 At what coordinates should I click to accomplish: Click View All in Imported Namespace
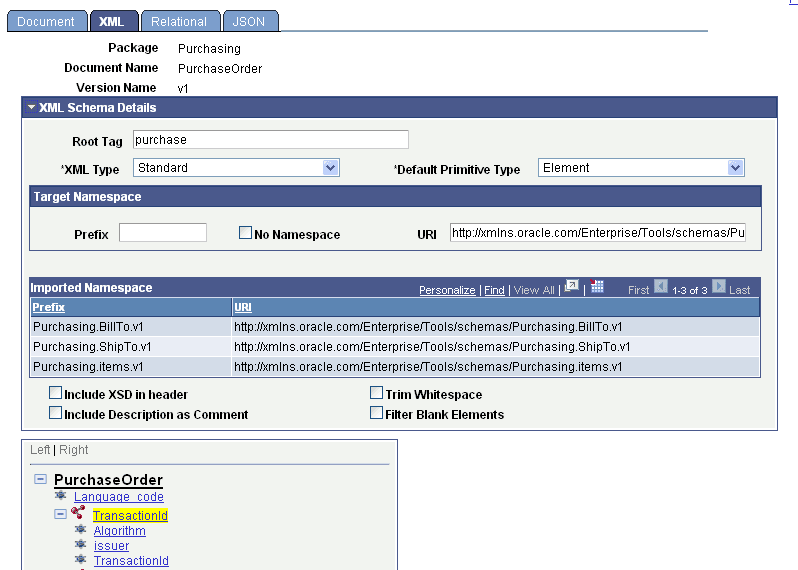pos(534,290)
